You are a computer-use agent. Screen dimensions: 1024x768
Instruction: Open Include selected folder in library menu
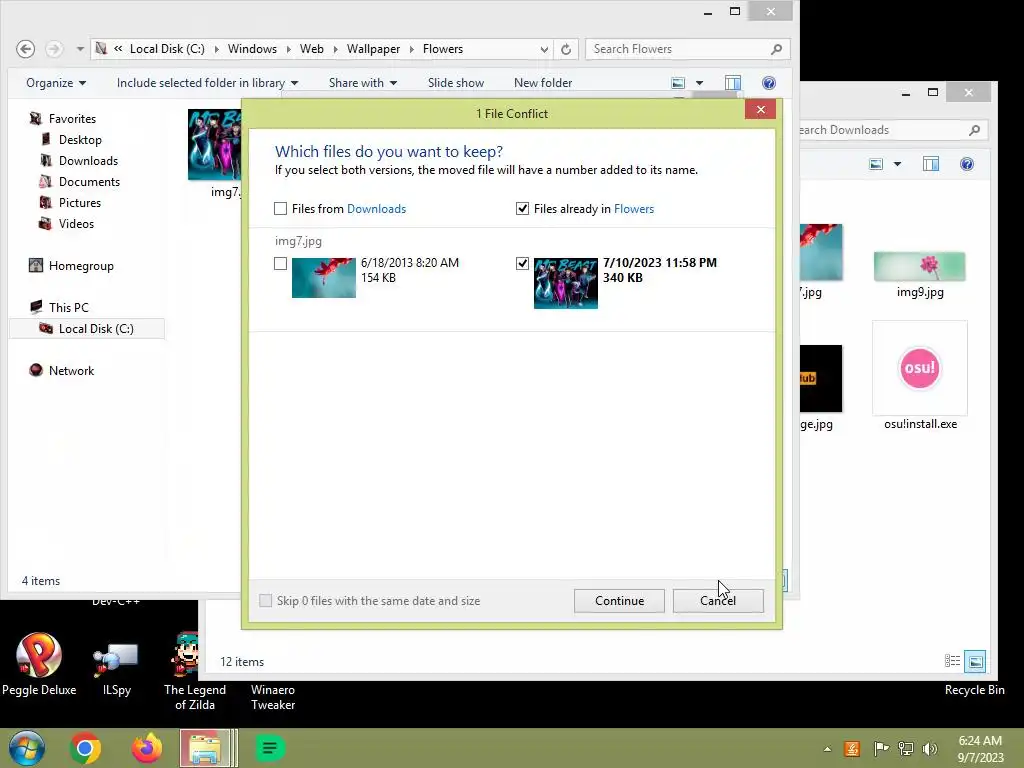207,83
